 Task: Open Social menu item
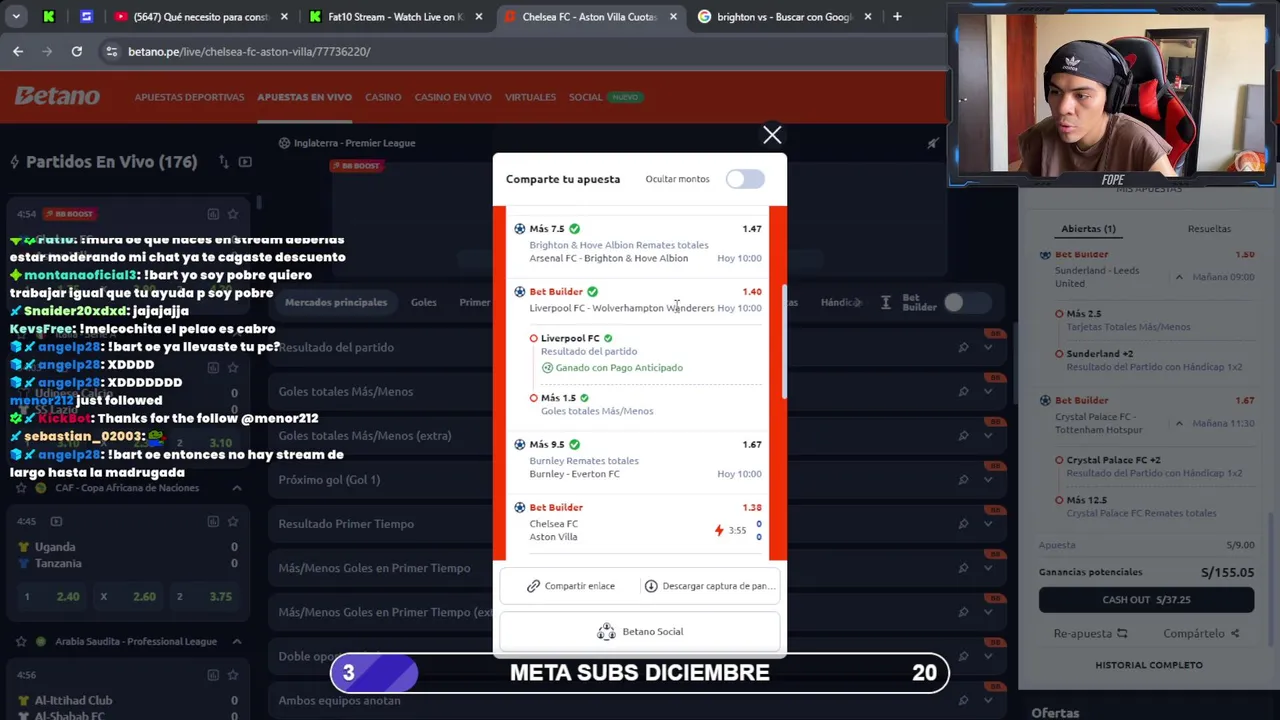585,97
